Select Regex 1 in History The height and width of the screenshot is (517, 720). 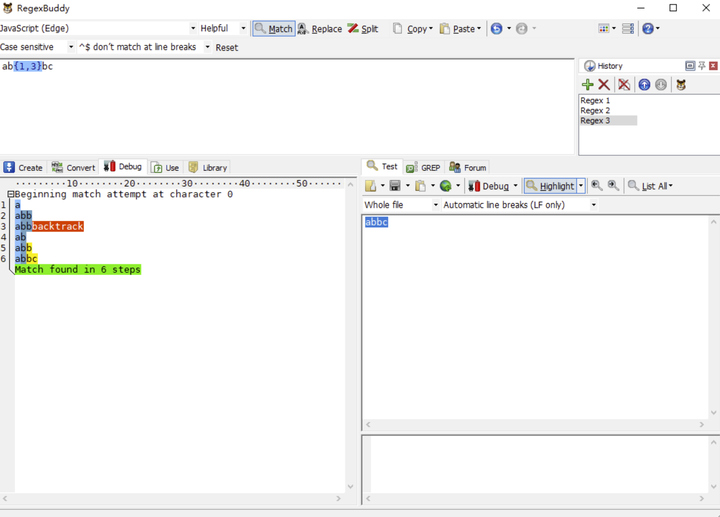coord(595,101)
